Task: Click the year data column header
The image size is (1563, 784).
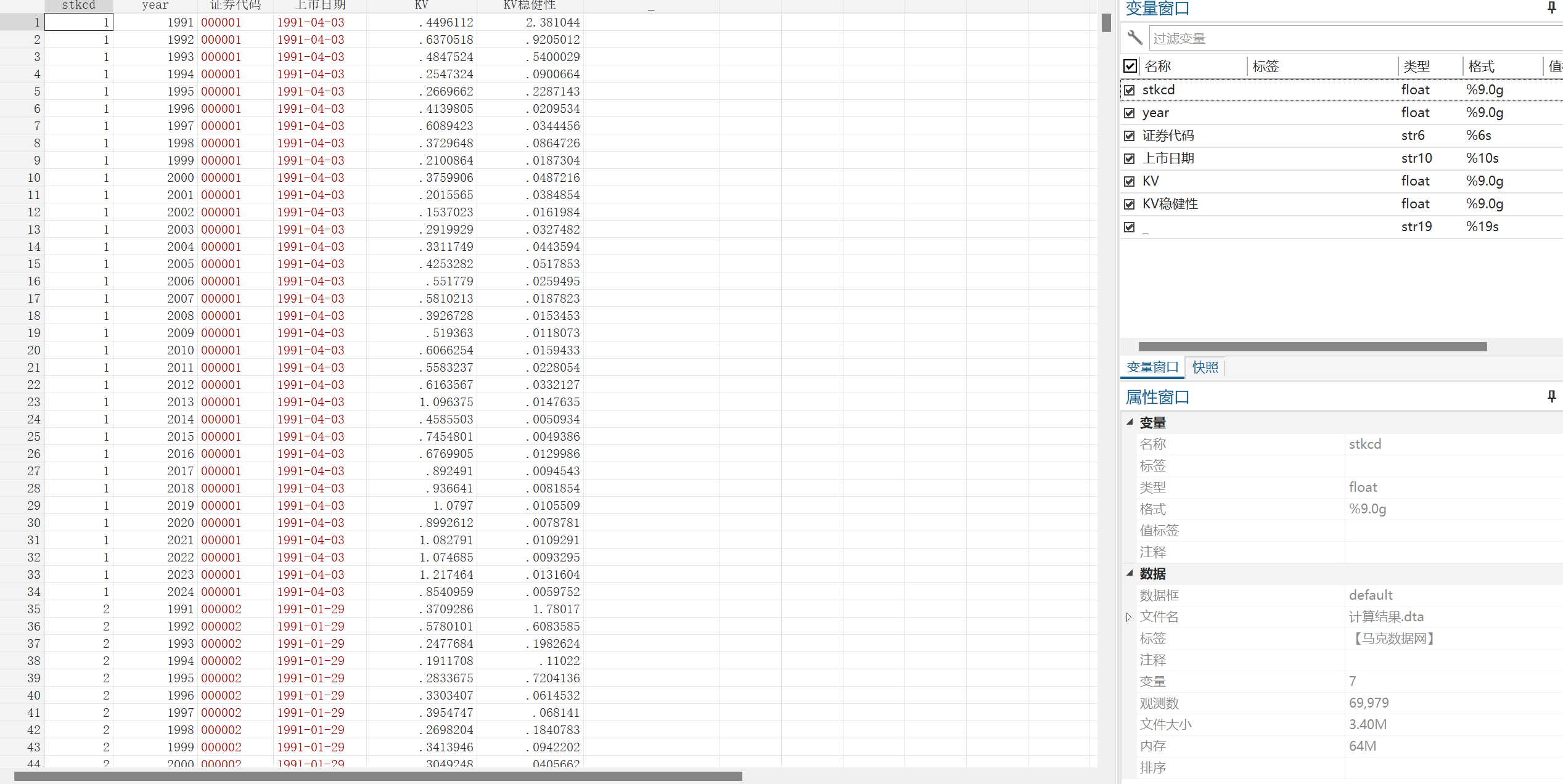Action: [155, 6]
